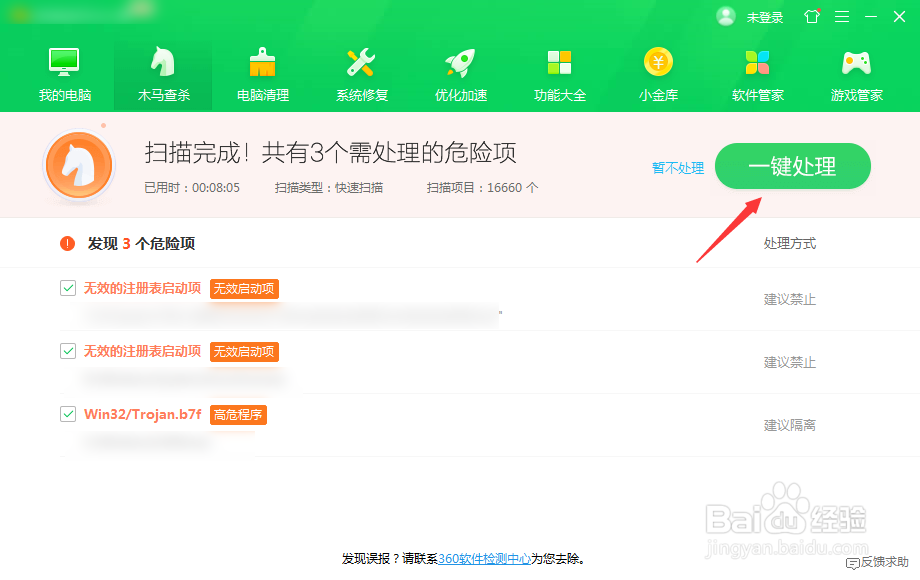Open the 我的电脑 computer checkup section

pos(63,70)
